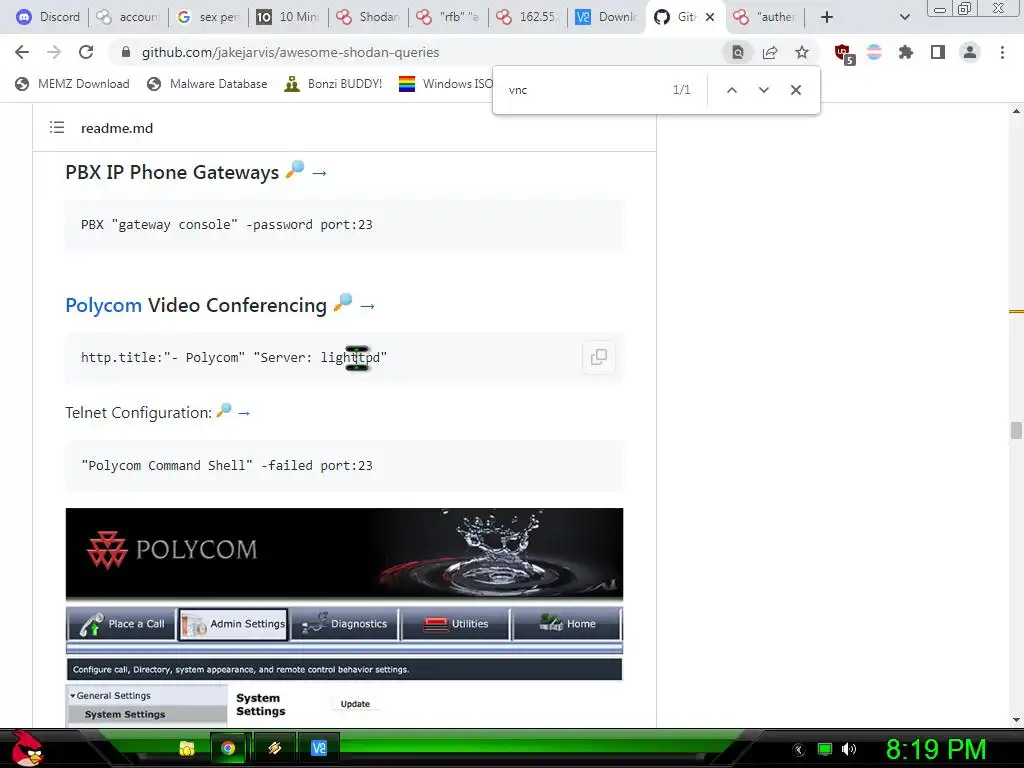Open Chrome from the taskbar
The width and height of the screenshot is (1024, 768).
click(x=228, y=748)
